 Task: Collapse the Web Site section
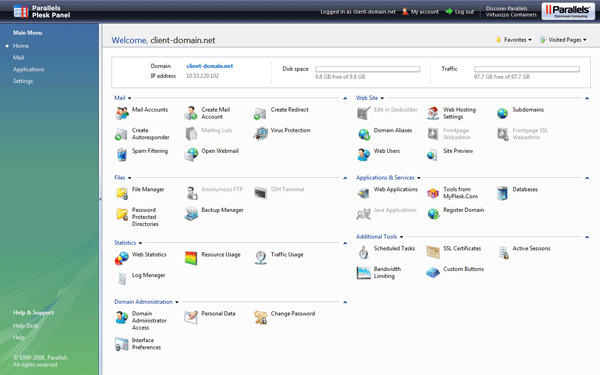click(x=587, y=98)
